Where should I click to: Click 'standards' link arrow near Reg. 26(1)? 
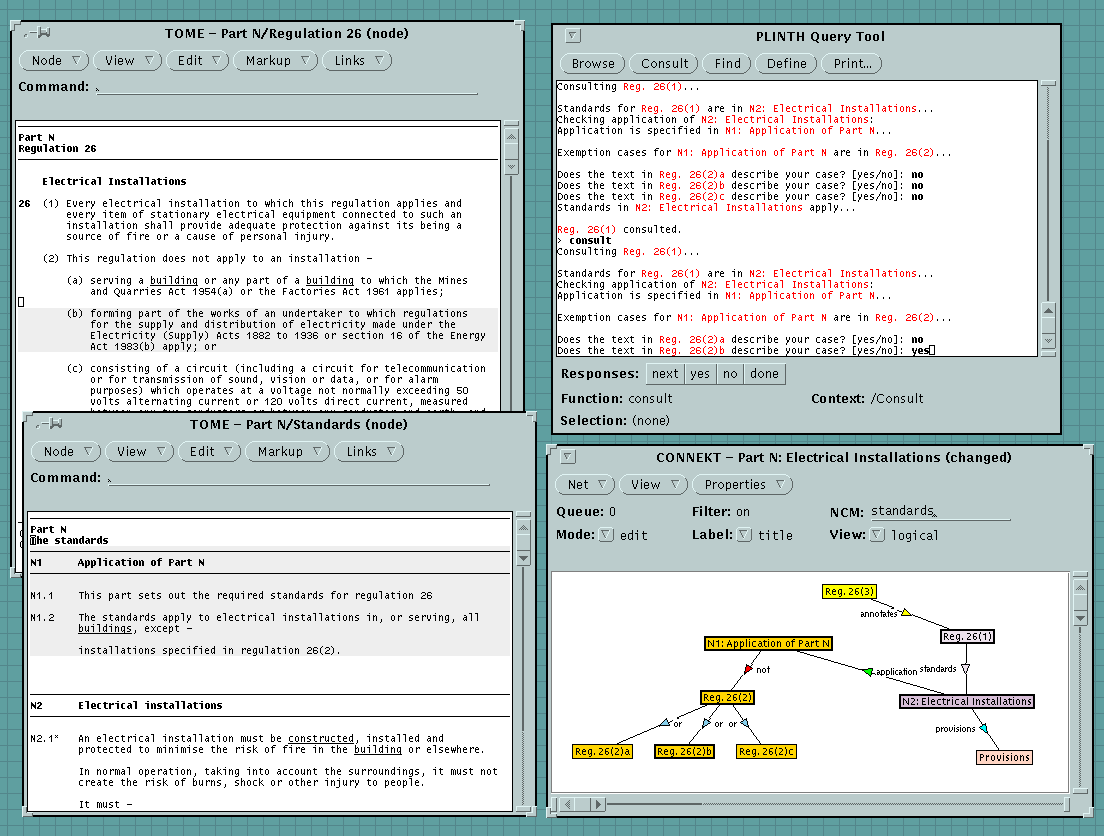point(965,668)
